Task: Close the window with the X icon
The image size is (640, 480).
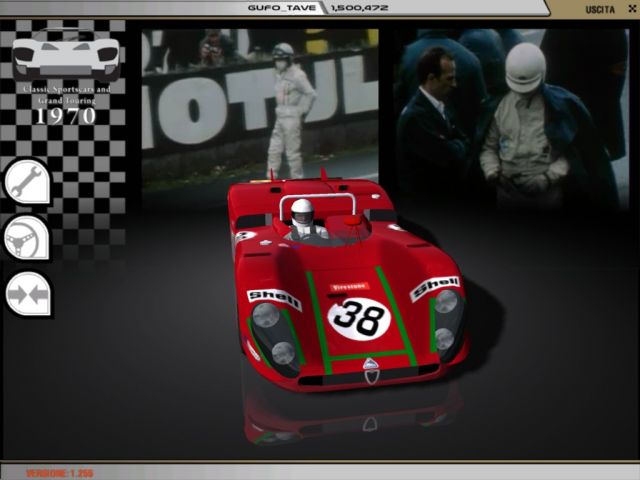Action: coord(632,9)
